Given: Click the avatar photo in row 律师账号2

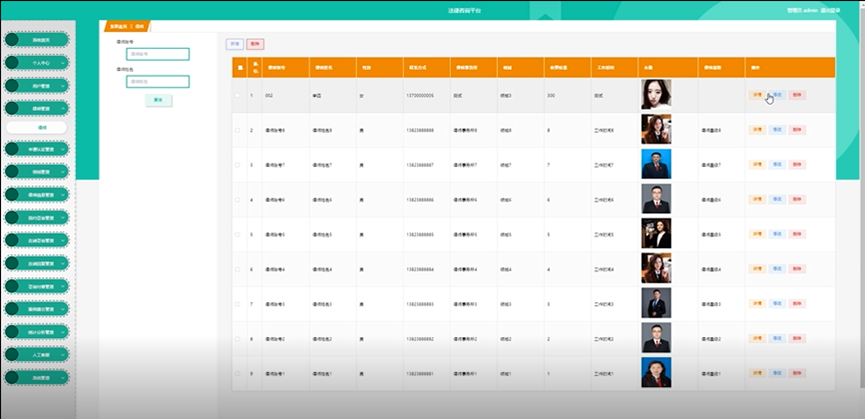Looking at the screenshot, I should tap(656, 337).
